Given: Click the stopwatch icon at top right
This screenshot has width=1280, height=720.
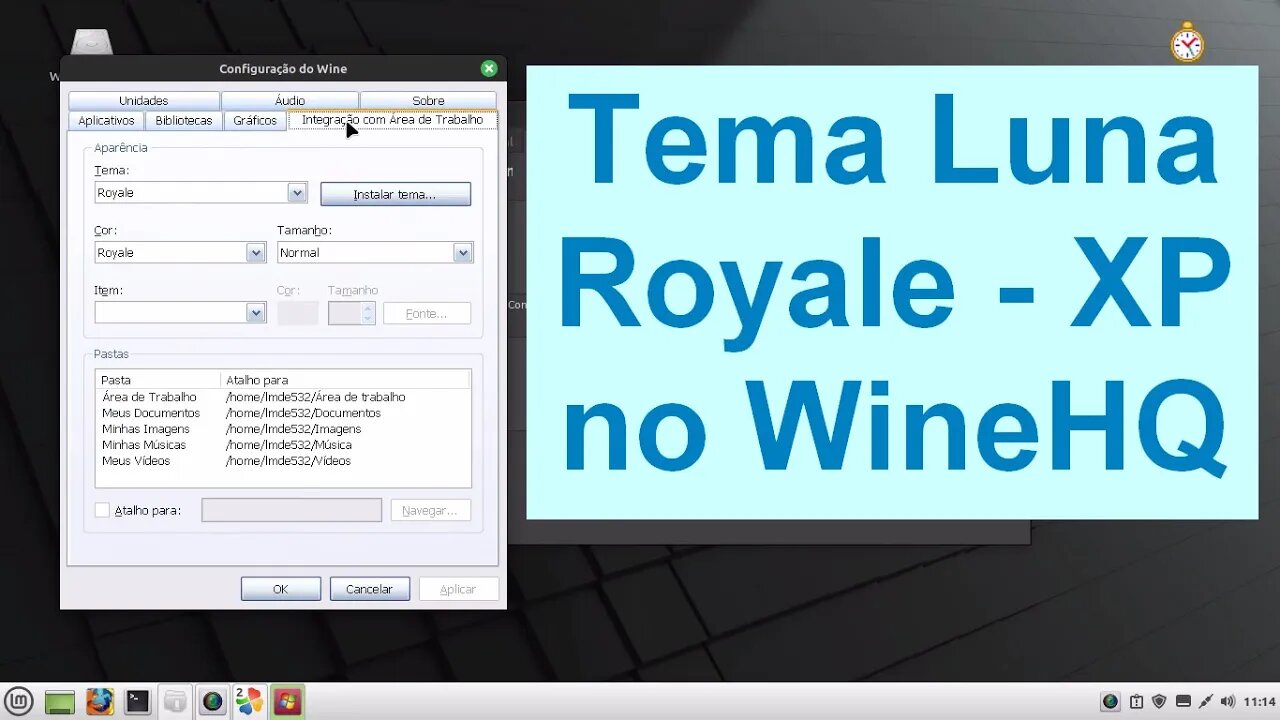Looking at the screenshot, I should coord(1187,43).
